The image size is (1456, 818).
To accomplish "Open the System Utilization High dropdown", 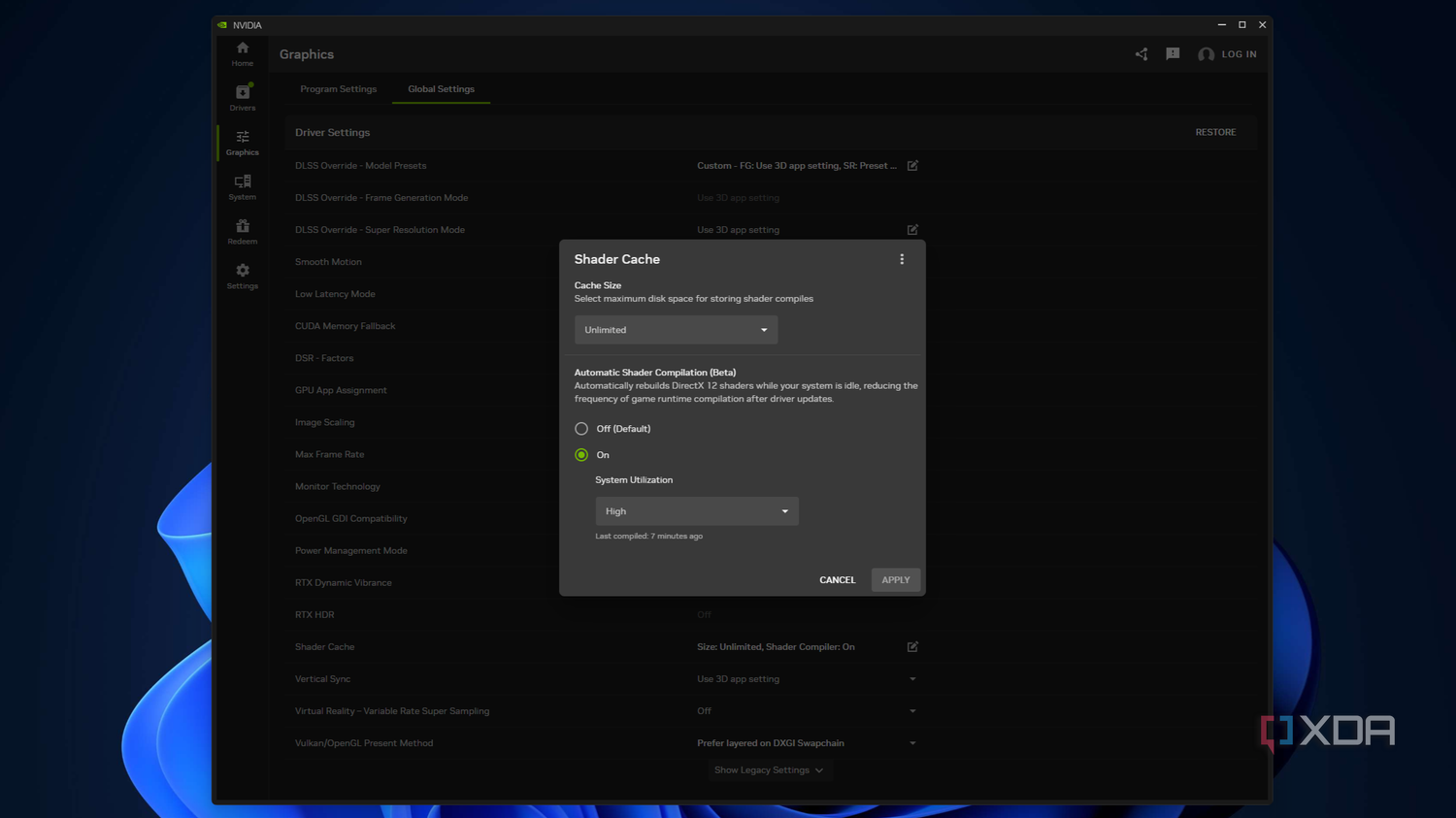I will click(697, 511).
